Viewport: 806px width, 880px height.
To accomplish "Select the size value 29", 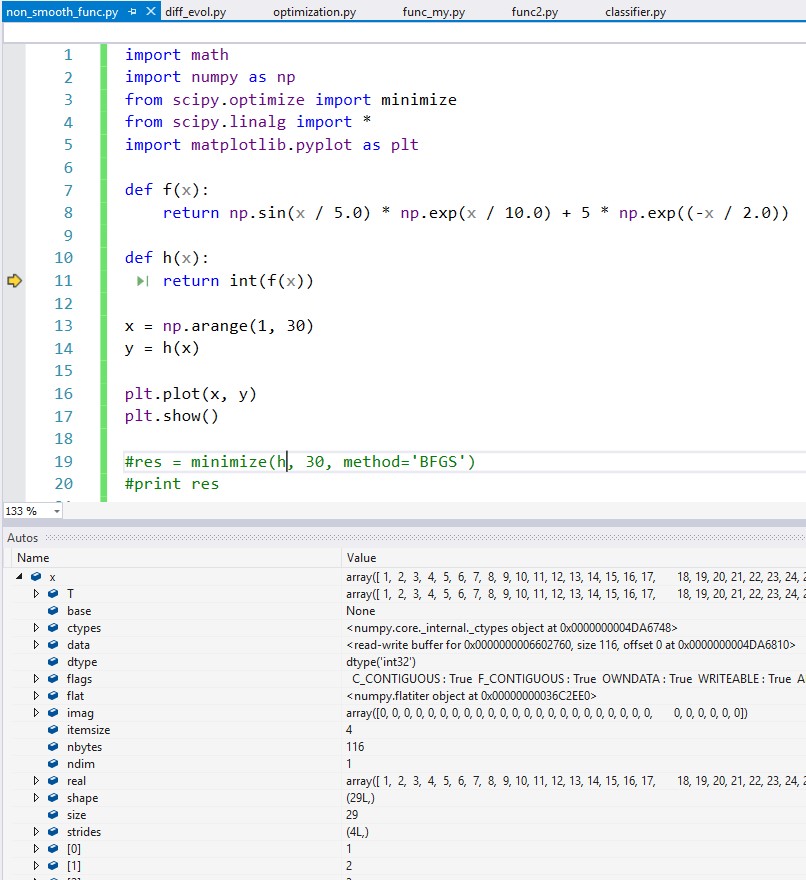I will tap(352, 814).
